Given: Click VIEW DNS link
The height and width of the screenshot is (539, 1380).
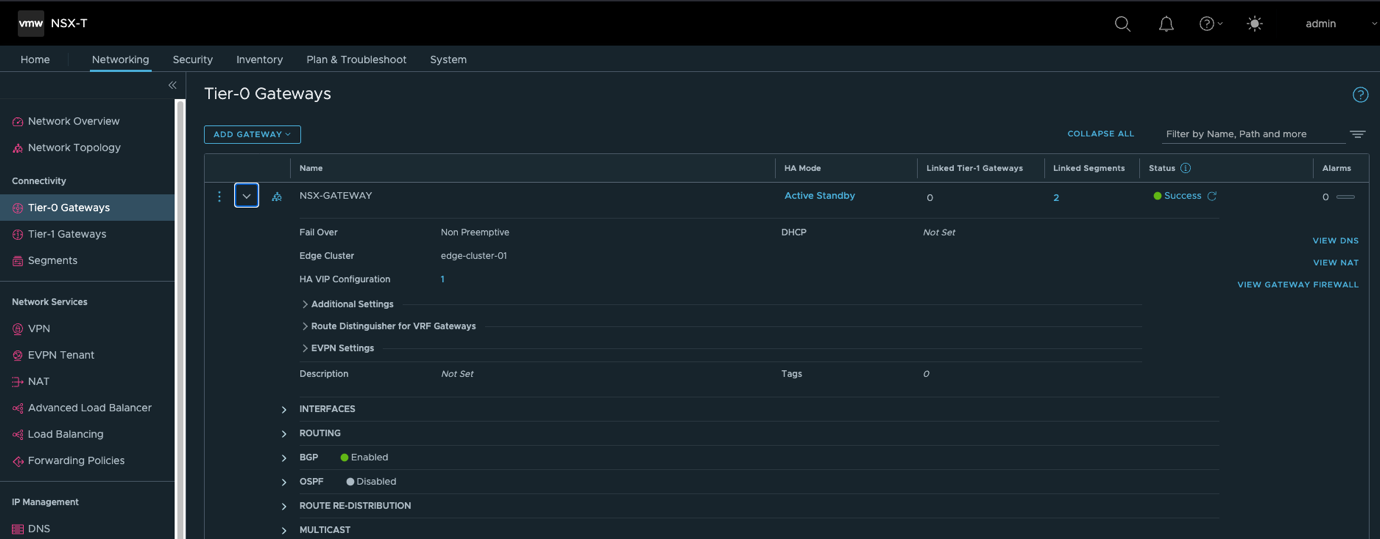Looking at the screenshot, I should coord(1335,241).
